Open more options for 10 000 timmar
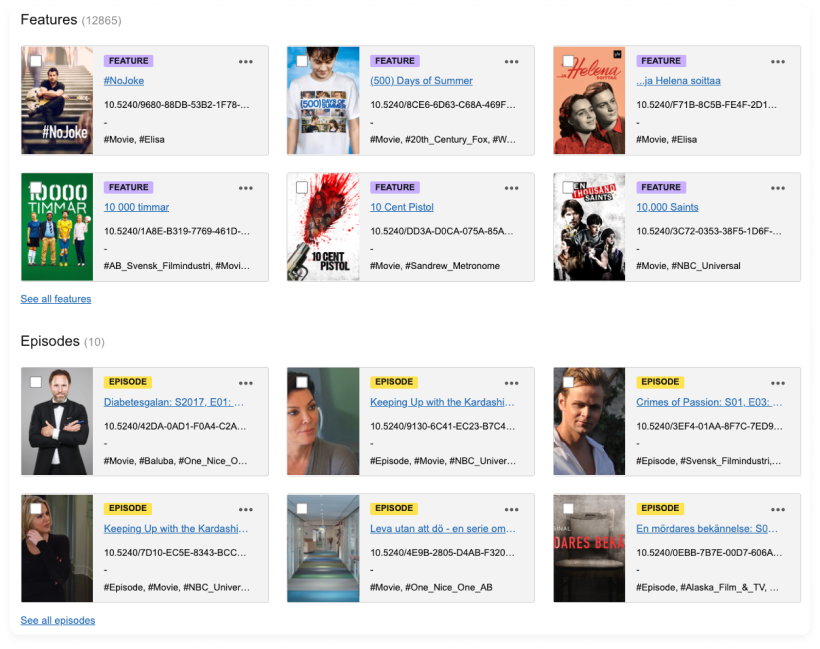The width and height of the screenshot is (820, 649). 246,188
